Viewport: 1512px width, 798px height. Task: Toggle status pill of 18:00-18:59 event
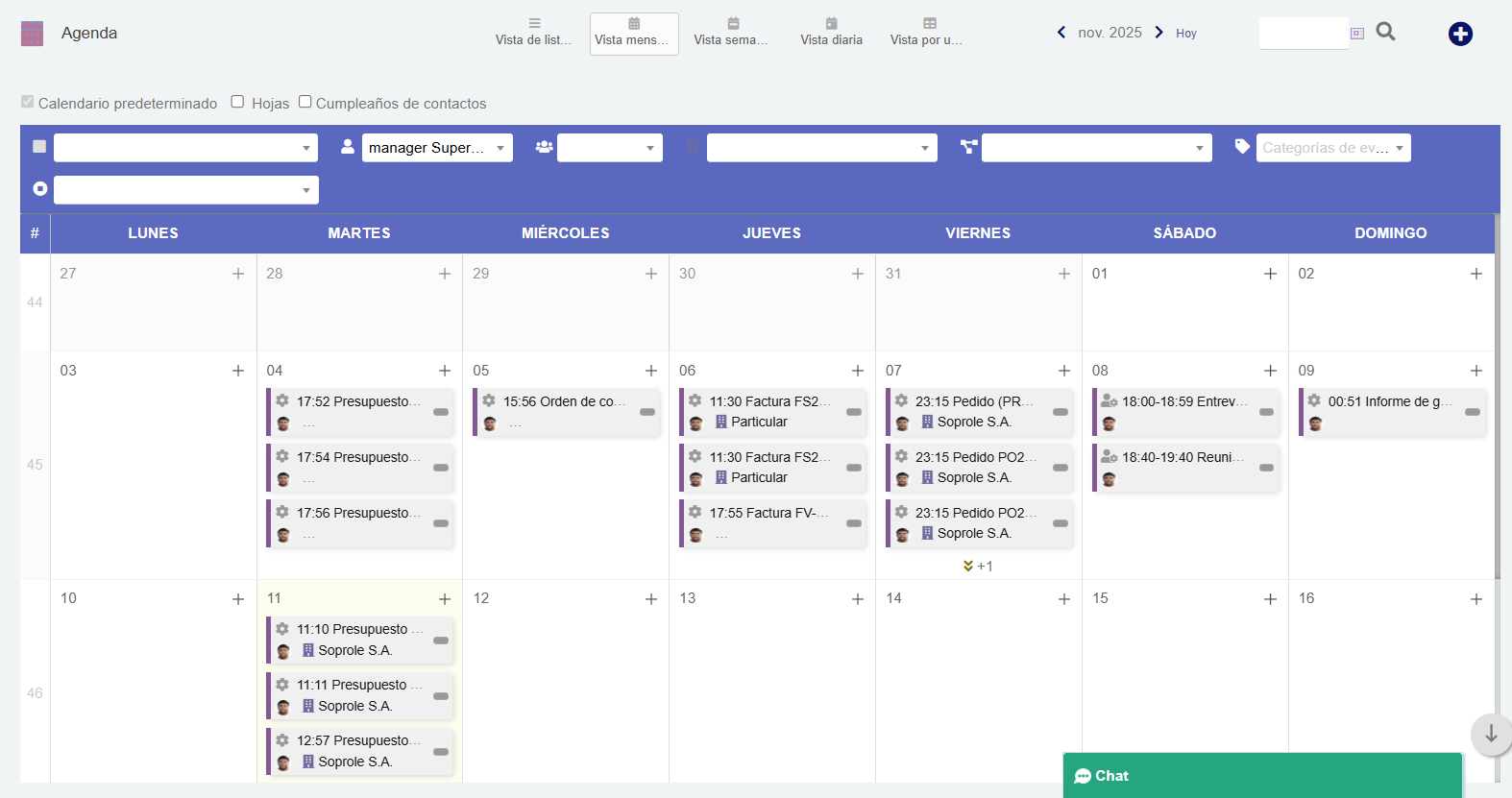pyautogui.click(x=1266, y=412)
